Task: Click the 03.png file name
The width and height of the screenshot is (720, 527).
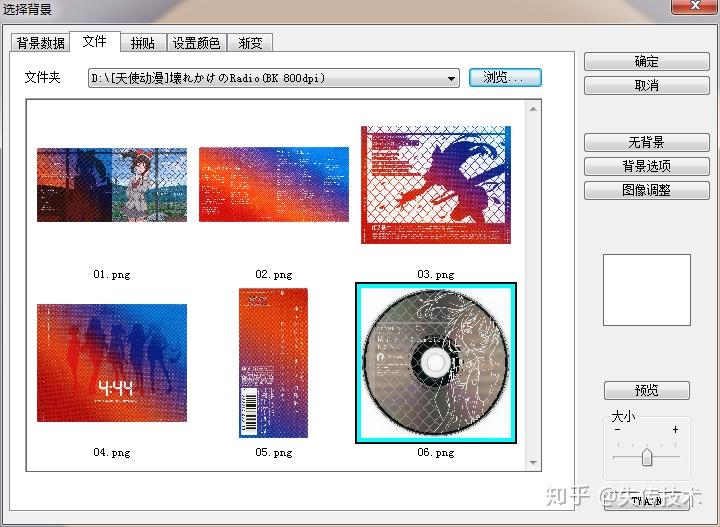Action: [436, 275]
